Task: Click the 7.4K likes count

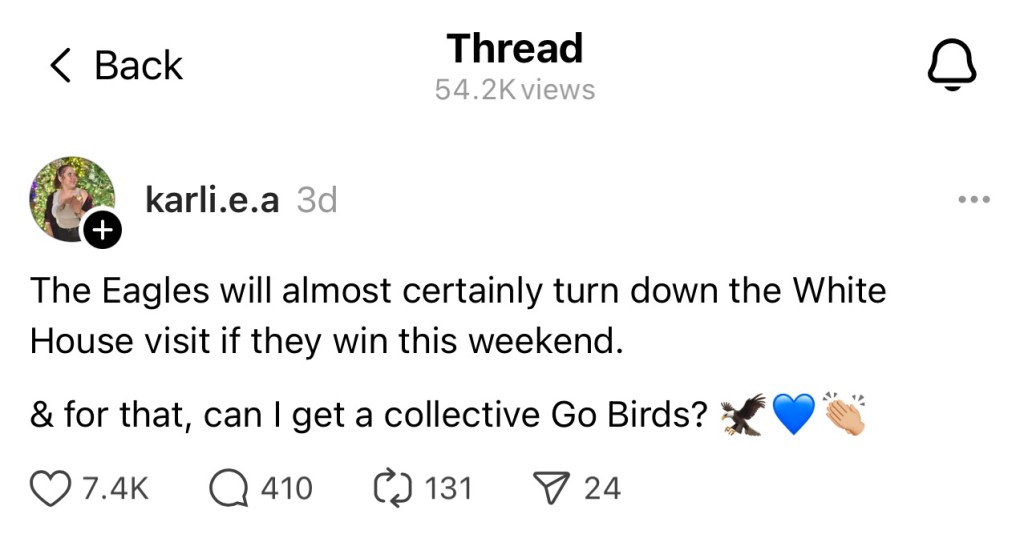Action: pyautogui.click(x=115, y=488)
